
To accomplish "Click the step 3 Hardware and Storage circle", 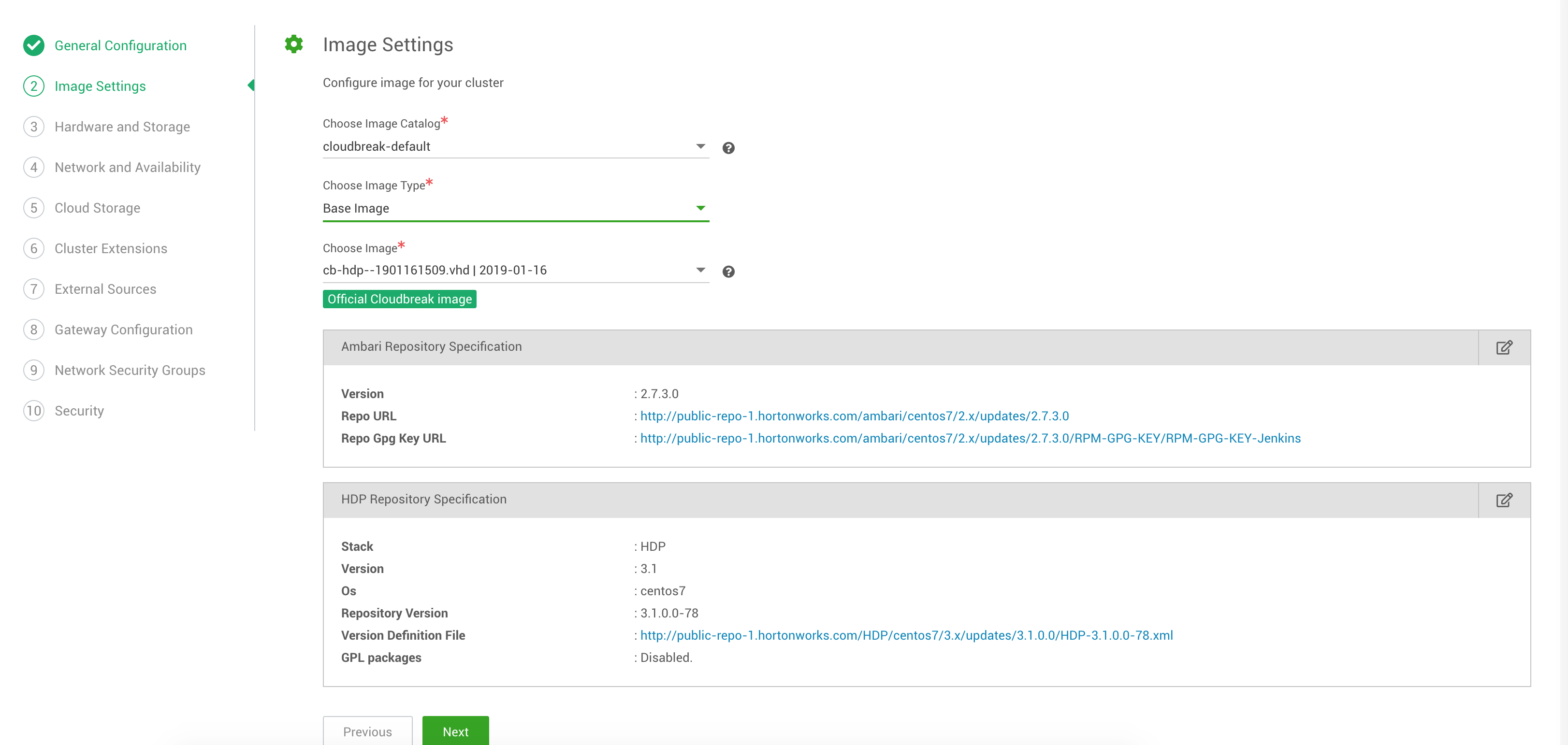I will [x=33, y=126].
